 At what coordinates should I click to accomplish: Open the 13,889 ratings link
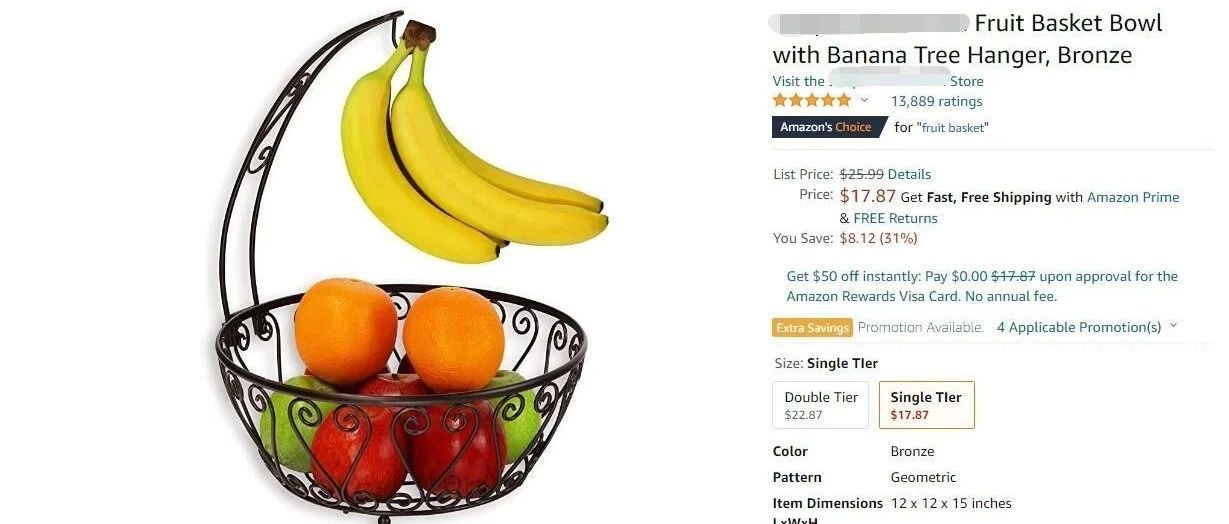tap(936, 101)
